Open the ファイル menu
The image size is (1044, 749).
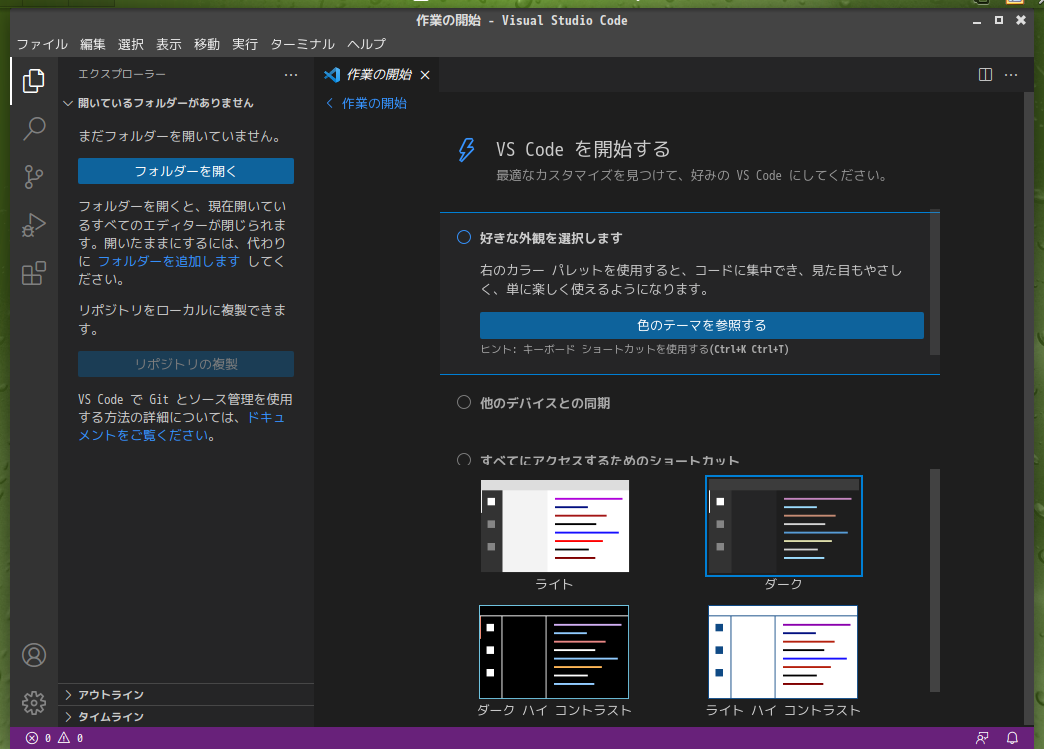tap(42, 44)
